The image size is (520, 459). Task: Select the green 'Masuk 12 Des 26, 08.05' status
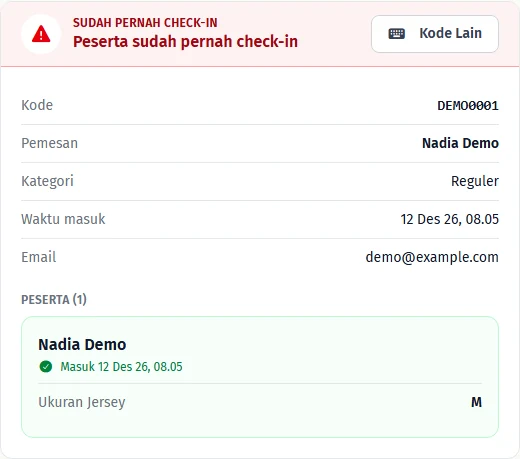pyautogui.click(x=121, y=367)
